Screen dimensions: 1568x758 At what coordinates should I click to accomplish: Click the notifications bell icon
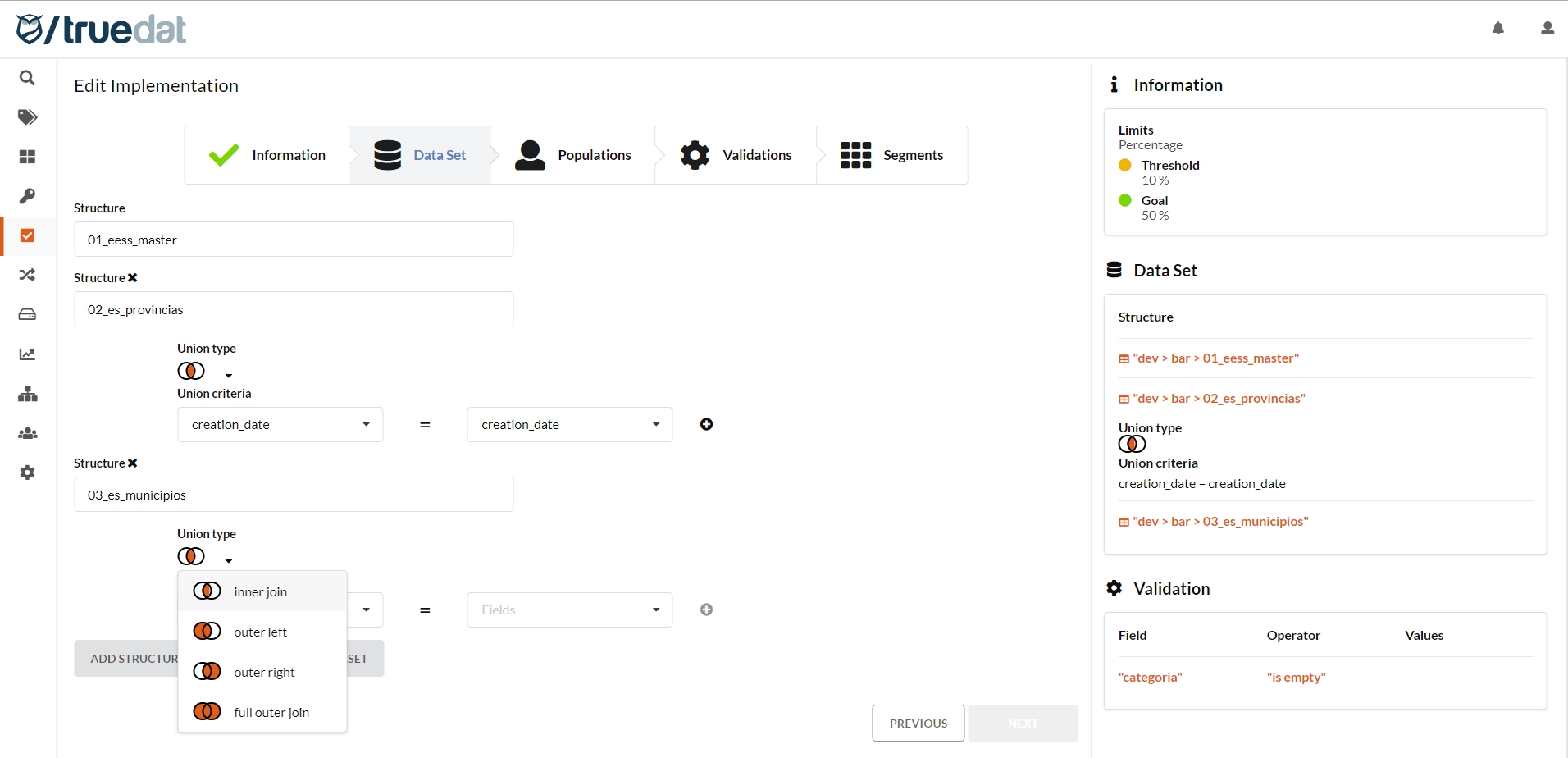pyautogui.click(x=1497, y=29)
